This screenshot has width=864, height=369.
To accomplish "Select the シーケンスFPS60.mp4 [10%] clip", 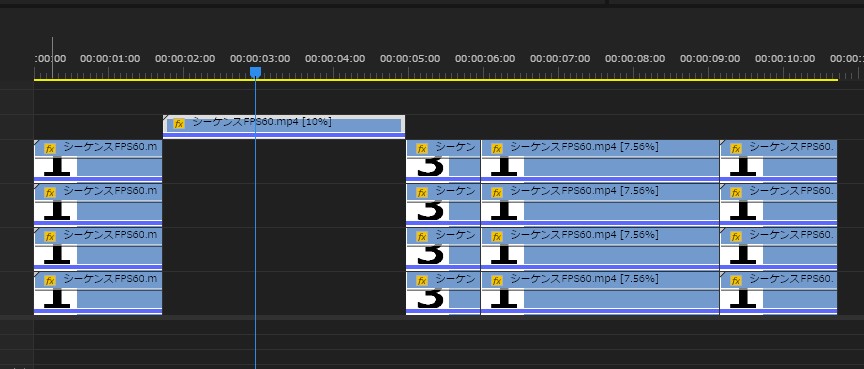I will (284, 127).
